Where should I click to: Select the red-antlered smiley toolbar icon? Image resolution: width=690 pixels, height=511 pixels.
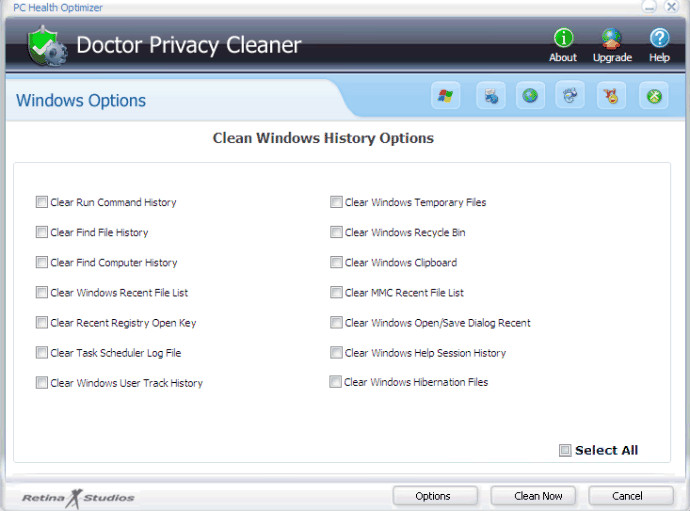coord(611,96)
